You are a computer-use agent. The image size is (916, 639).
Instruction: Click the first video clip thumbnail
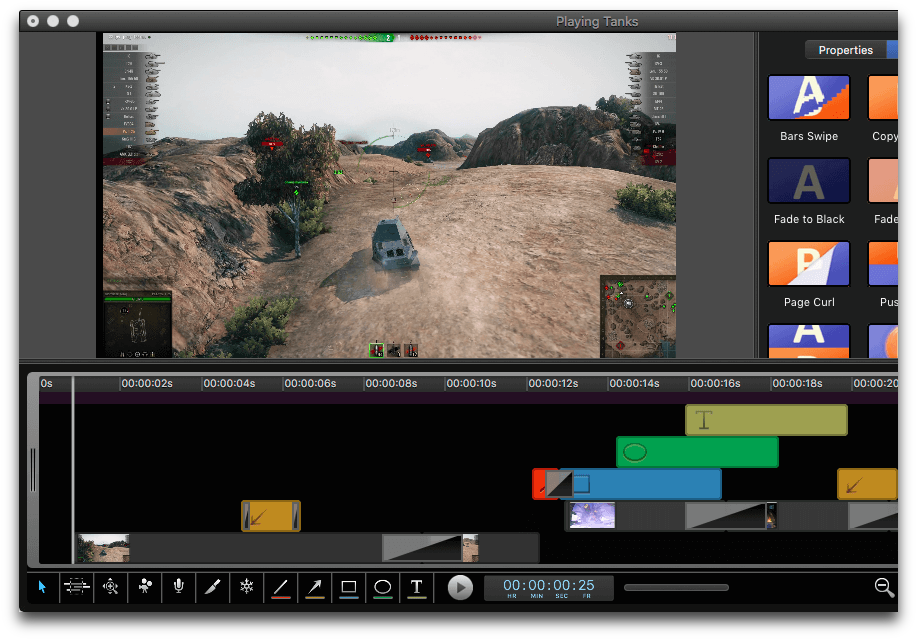click(104, 548)
